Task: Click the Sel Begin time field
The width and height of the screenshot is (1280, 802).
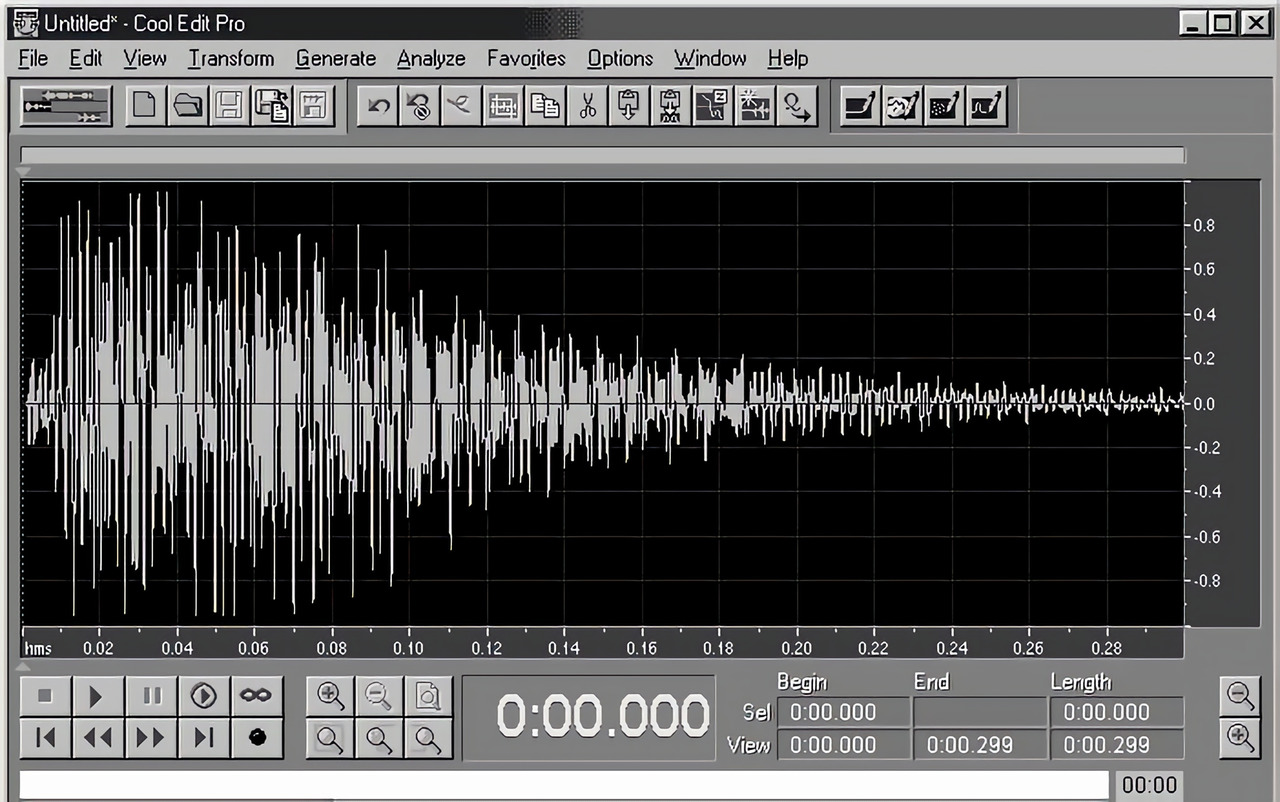Action: pyautogui.click(x=844, y=713)
